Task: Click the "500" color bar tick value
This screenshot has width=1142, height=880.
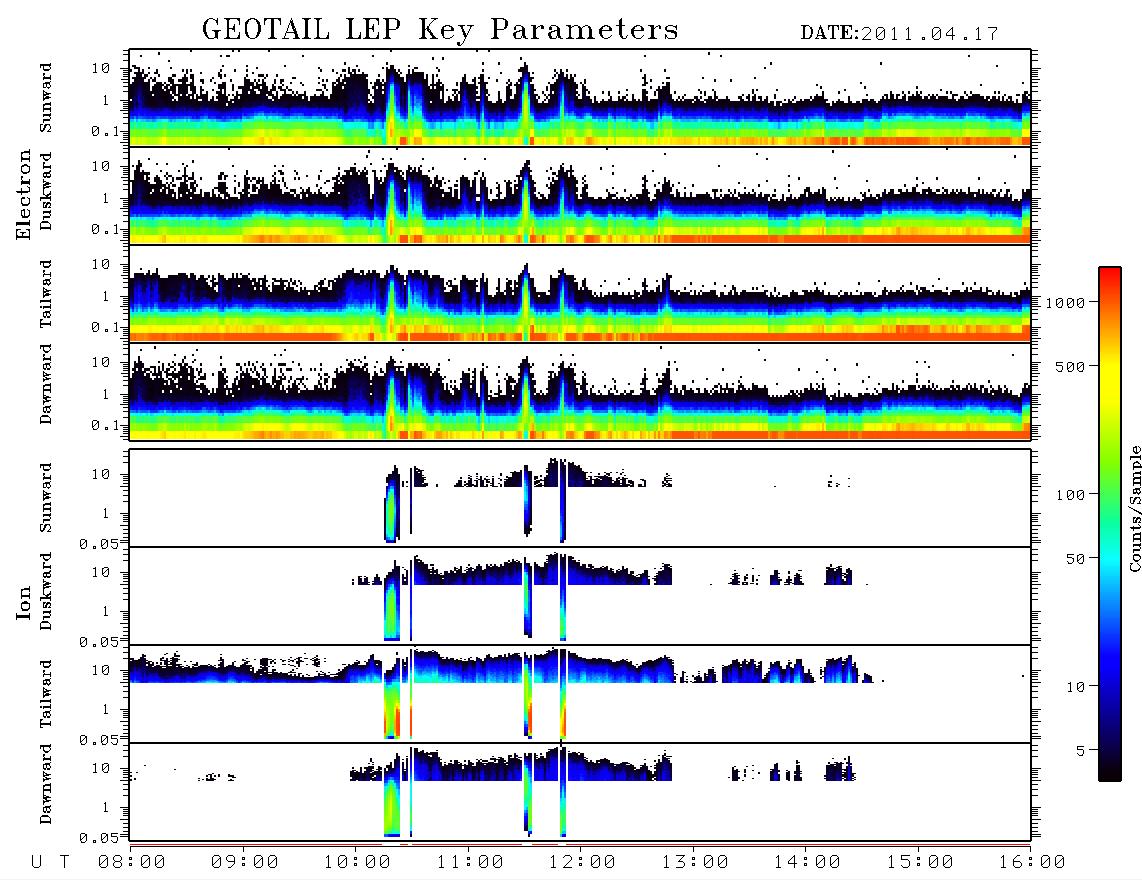Action: pos(1070,367)
